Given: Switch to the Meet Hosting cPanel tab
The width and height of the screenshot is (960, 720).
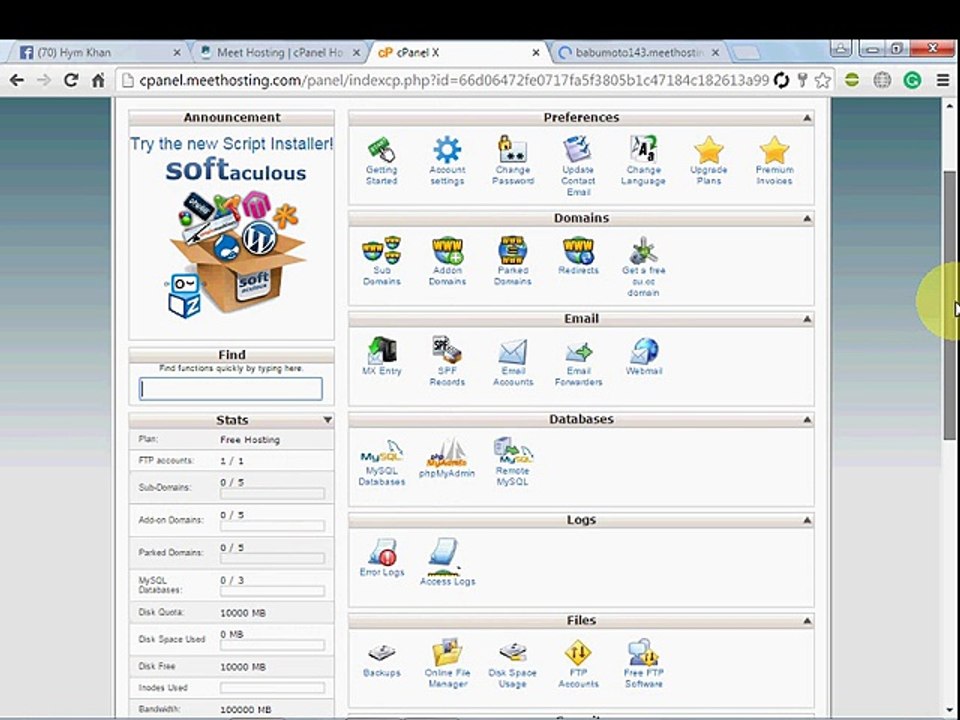Looking at the screenshot, I should pyautogui.click(x=279, y=53).
